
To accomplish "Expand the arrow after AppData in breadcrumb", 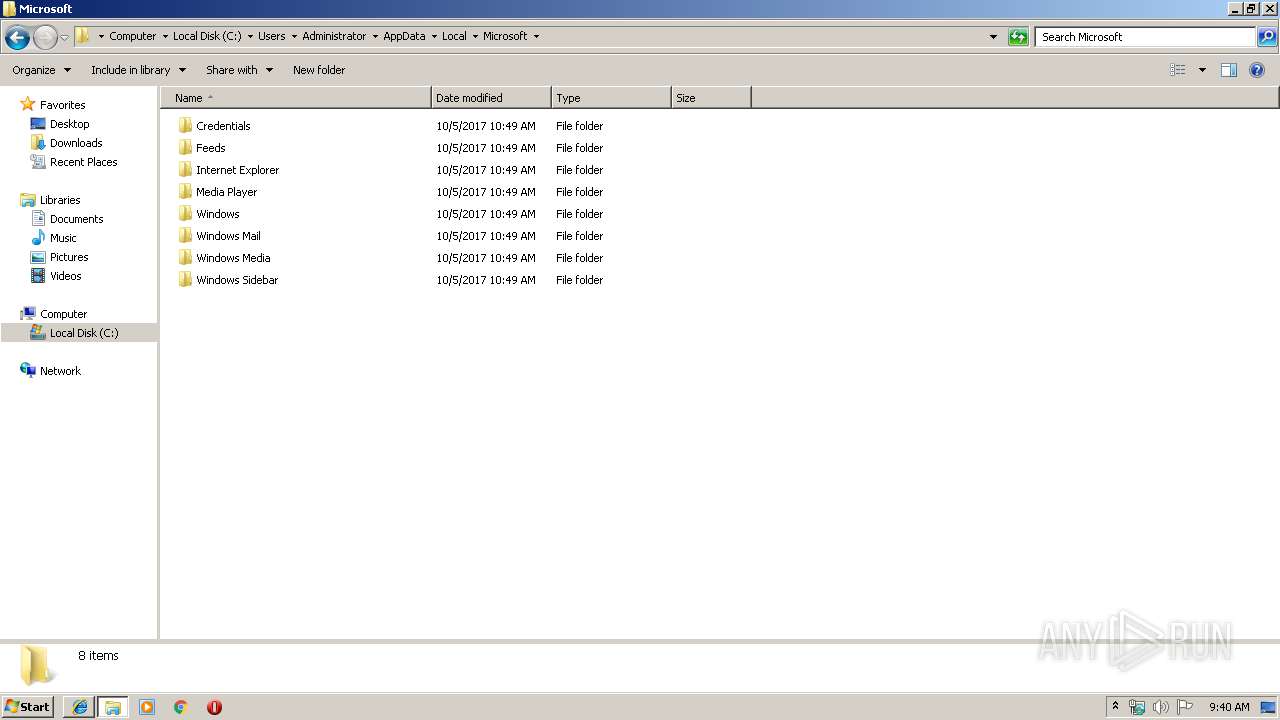I will click(434, 36).
